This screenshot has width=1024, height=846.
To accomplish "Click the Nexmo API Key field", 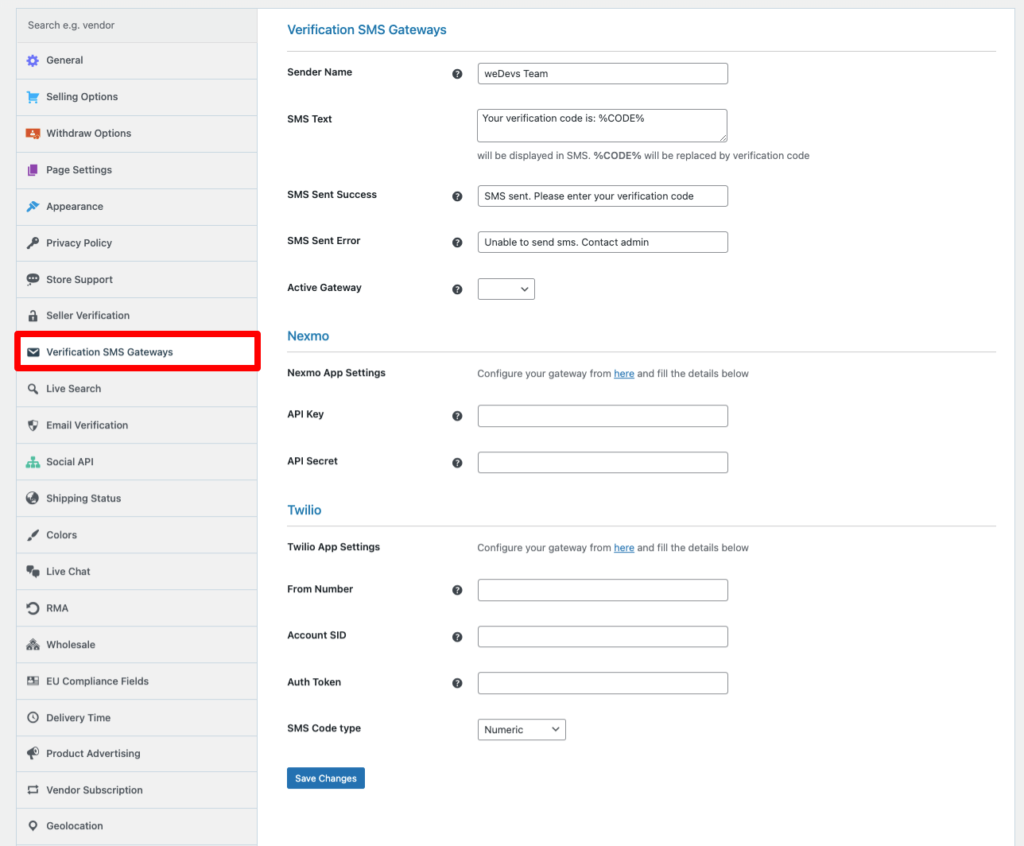I will [602, 416].
